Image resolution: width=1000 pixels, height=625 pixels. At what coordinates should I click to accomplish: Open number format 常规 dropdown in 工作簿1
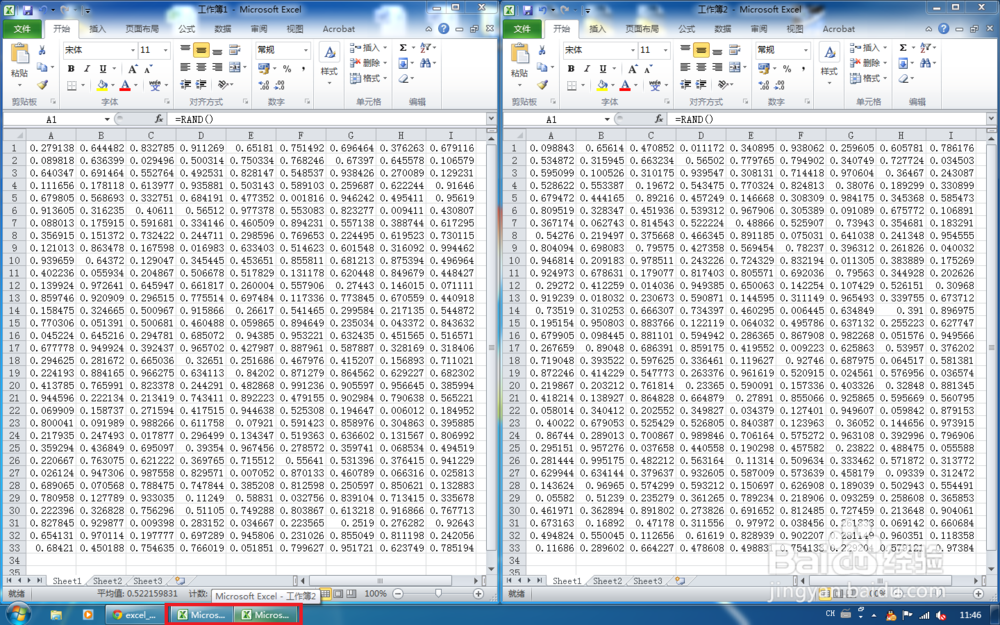pos(305,50)
